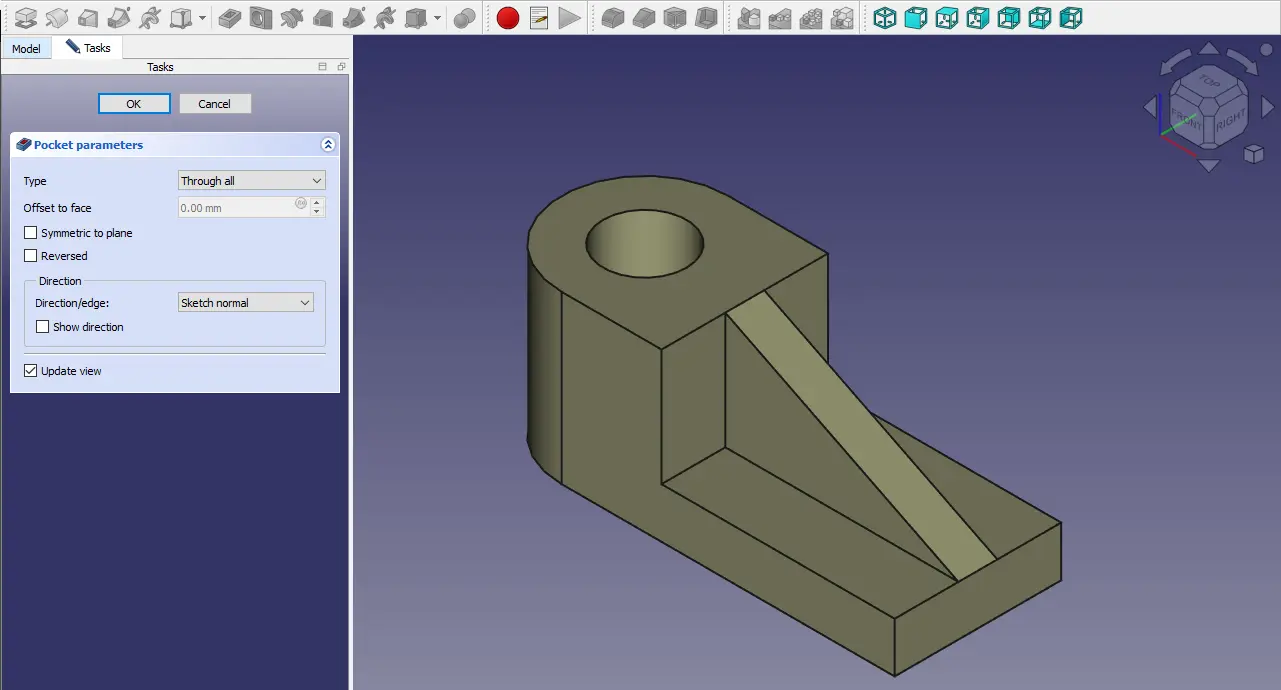Image resolution: width=1281 pixels, height=690 pixels.
Task: Select the Hole tool in toolbar
Action: [261, 18]
